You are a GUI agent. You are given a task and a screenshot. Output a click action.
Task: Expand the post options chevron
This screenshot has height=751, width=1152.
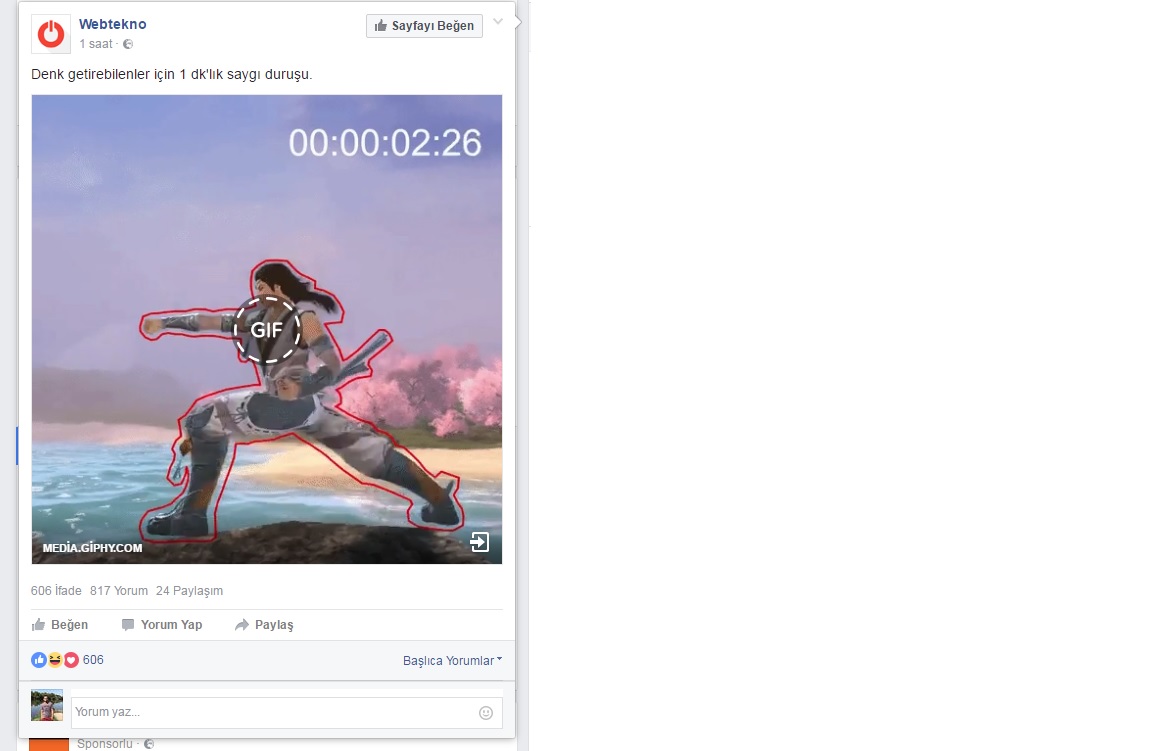point(498,22)
